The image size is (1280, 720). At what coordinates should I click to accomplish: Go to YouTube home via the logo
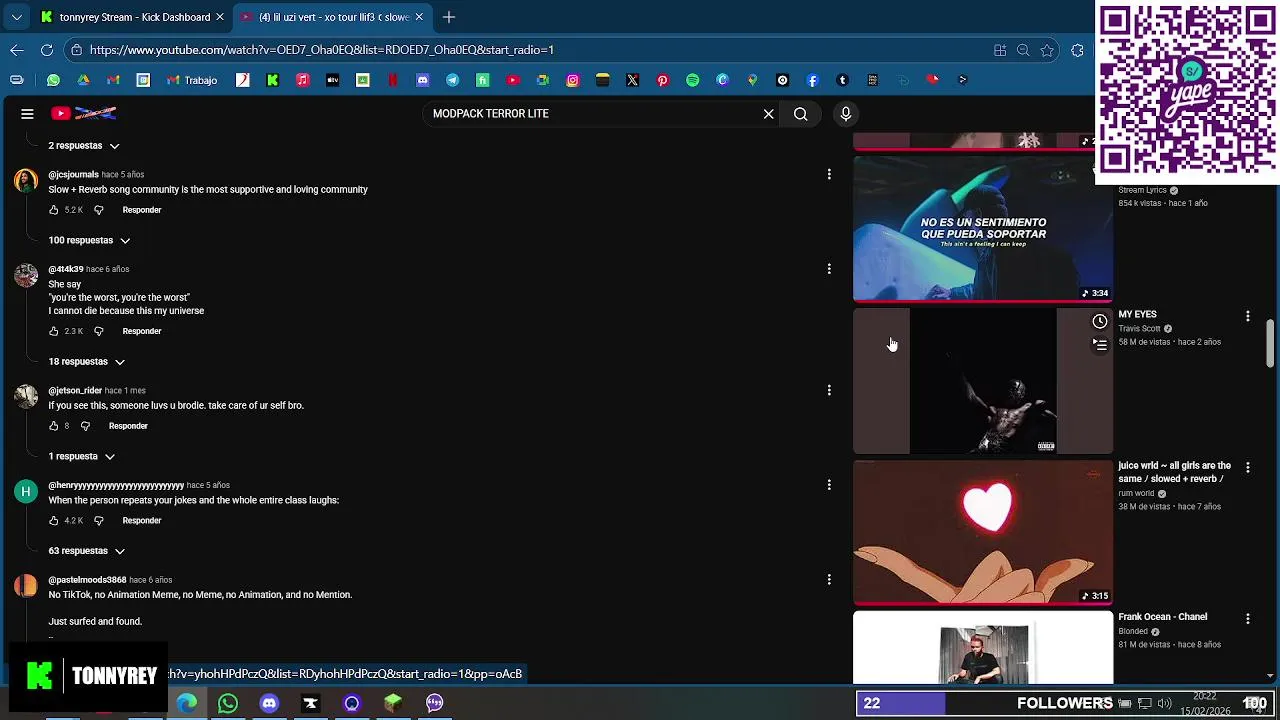click(x=84, y=114)
